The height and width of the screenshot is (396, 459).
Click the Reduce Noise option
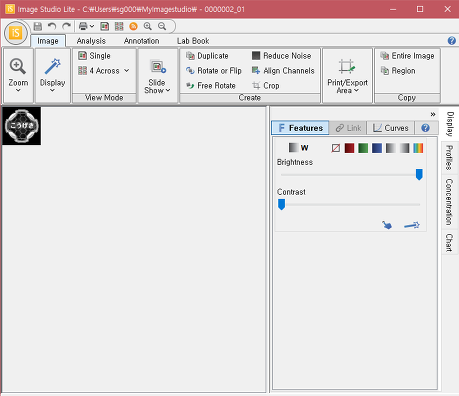tap(282, 56)
